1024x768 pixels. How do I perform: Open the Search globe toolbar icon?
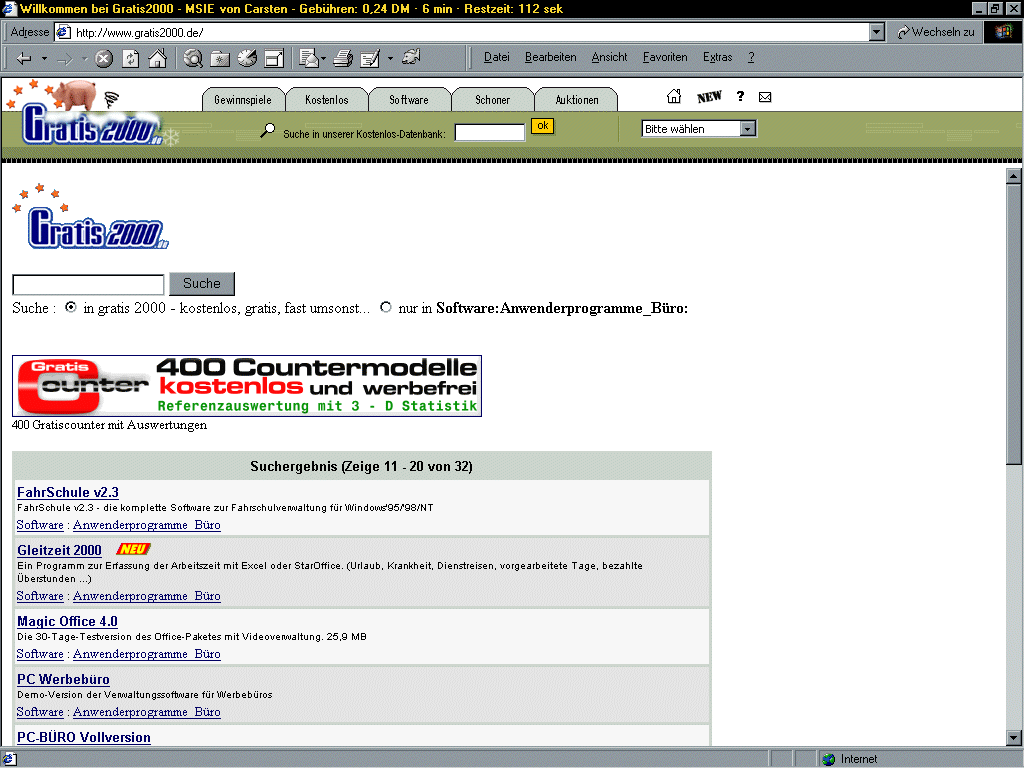pyautogui.click(x=193, y=59)
